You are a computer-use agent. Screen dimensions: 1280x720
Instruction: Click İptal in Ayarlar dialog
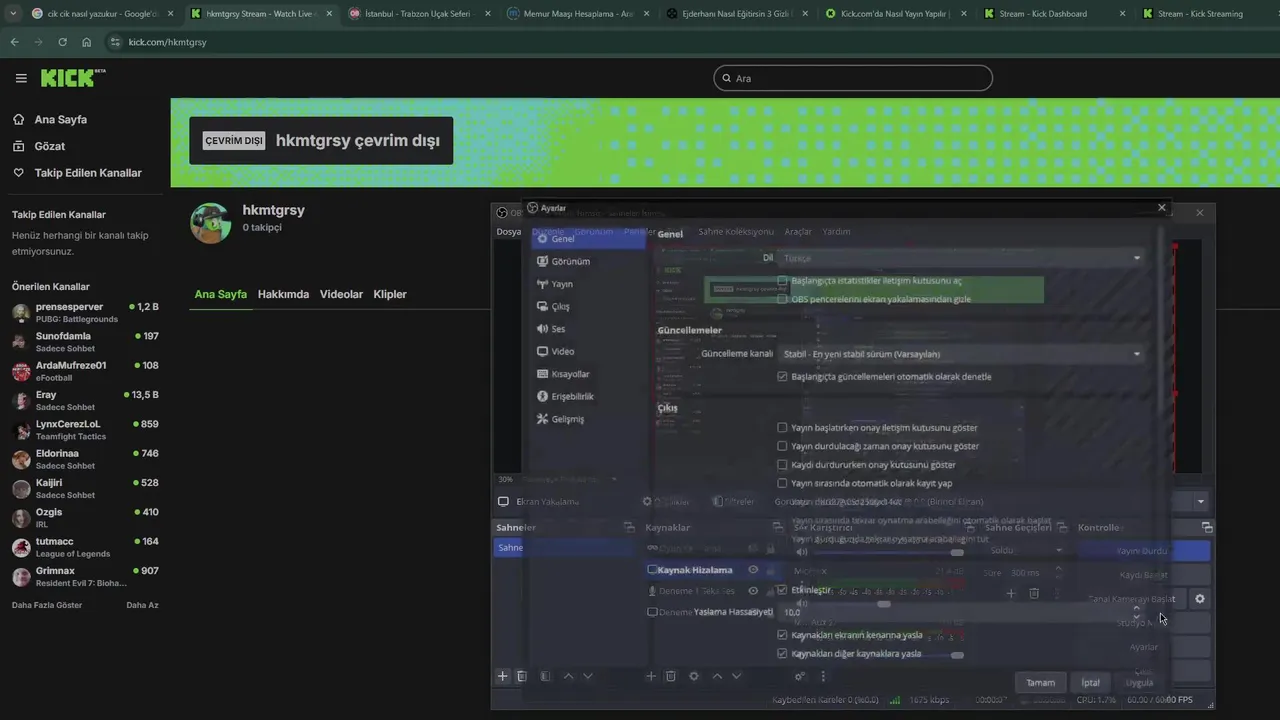(x=1091, y=683)
